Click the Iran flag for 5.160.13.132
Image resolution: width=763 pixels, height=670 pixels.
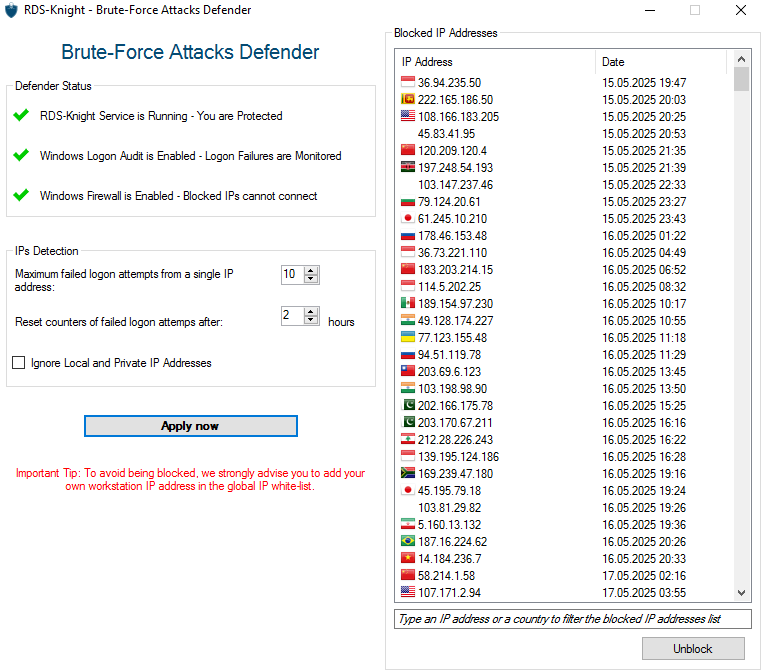(x=408, y=524)
